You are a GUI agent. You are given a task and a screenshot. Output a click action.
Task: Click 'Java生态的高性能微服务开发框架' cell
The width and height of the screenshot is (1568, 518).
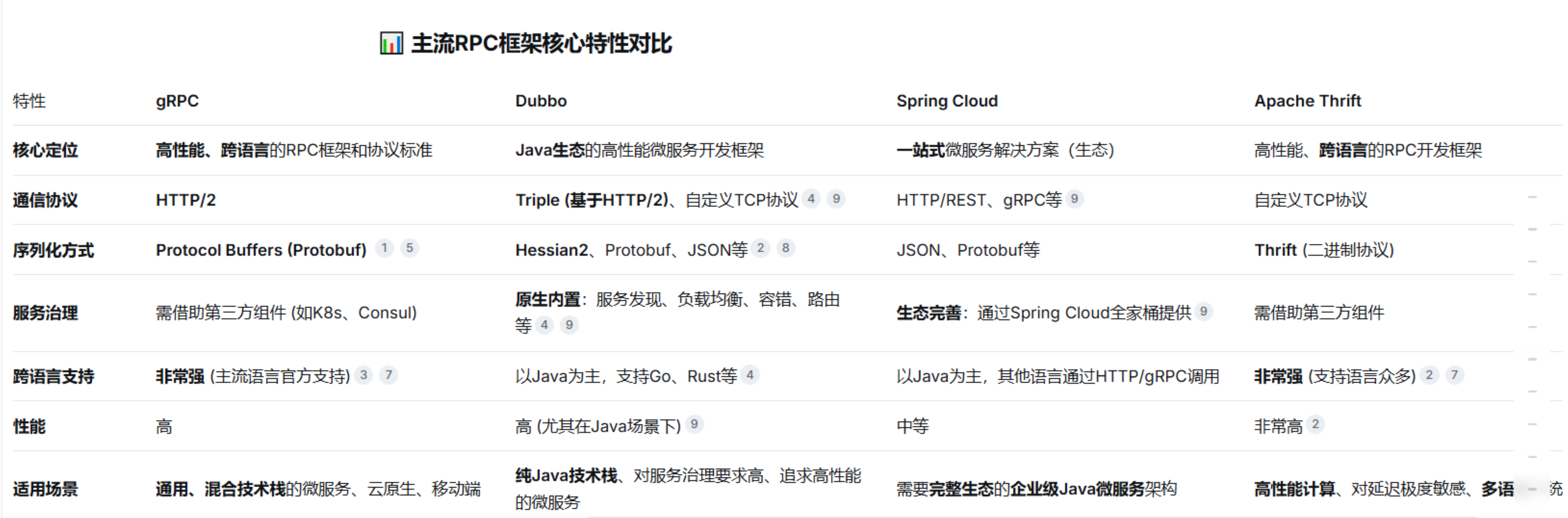tap(640, 150)
